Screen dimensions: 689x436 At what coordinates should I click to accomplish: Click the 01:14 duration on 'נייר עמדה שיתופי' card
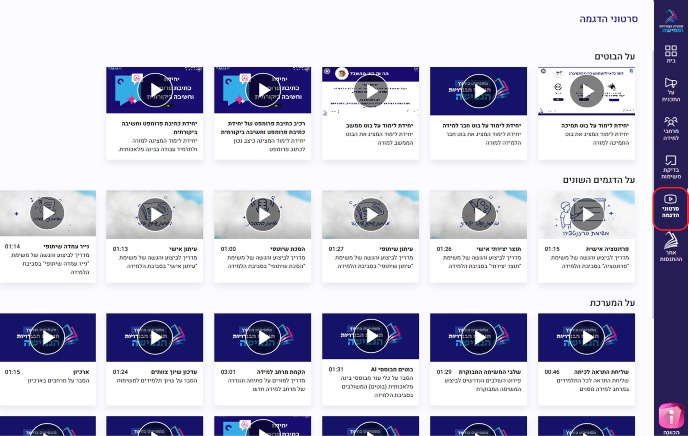click(x=12, y=247)
